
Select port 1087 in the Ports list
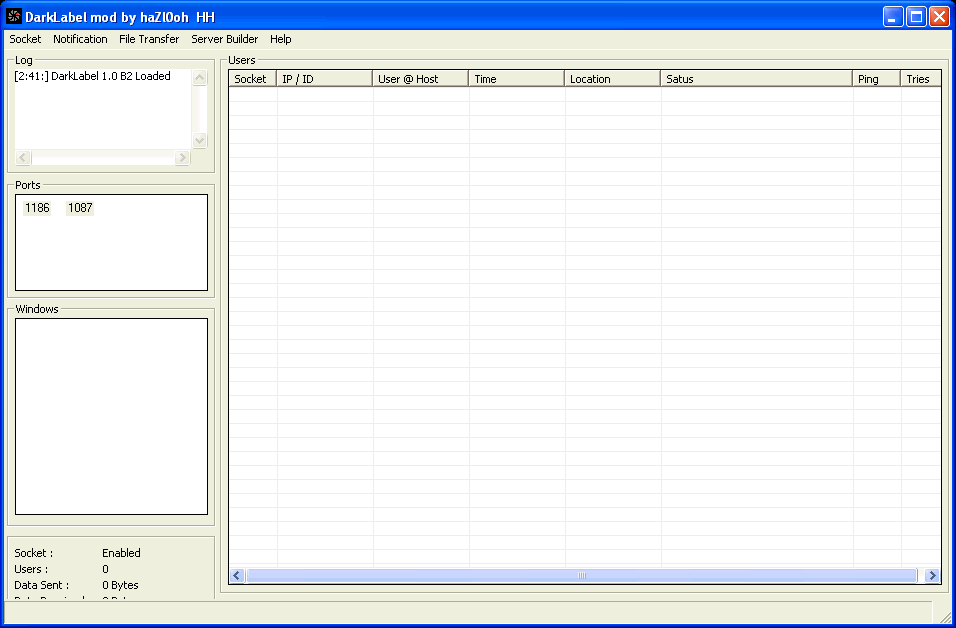coord(80,208)
